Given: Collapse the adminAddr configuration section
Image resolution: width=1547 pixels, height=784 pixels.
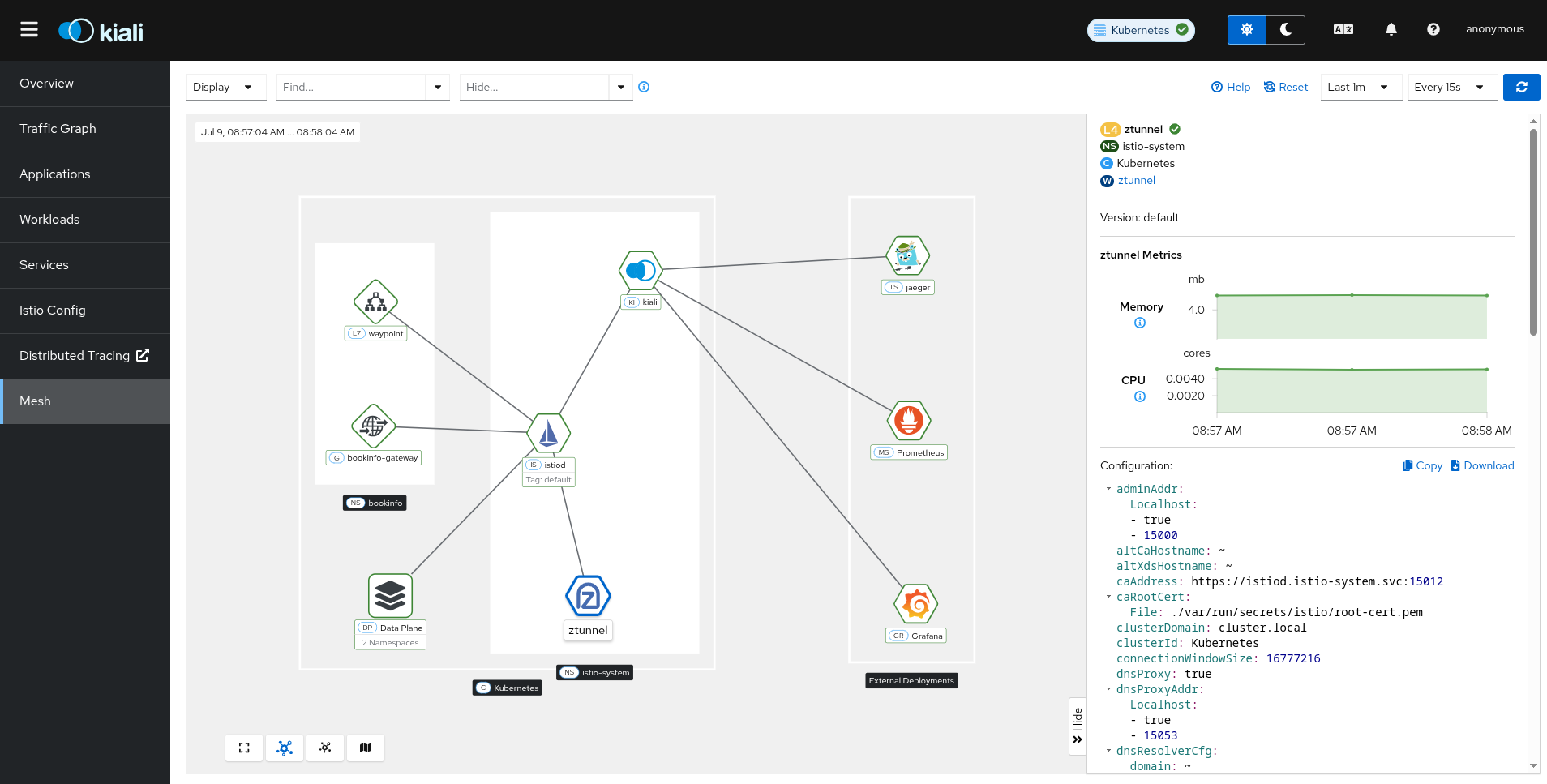Looking at the screenshot, I should click(x=1108, y=489).
